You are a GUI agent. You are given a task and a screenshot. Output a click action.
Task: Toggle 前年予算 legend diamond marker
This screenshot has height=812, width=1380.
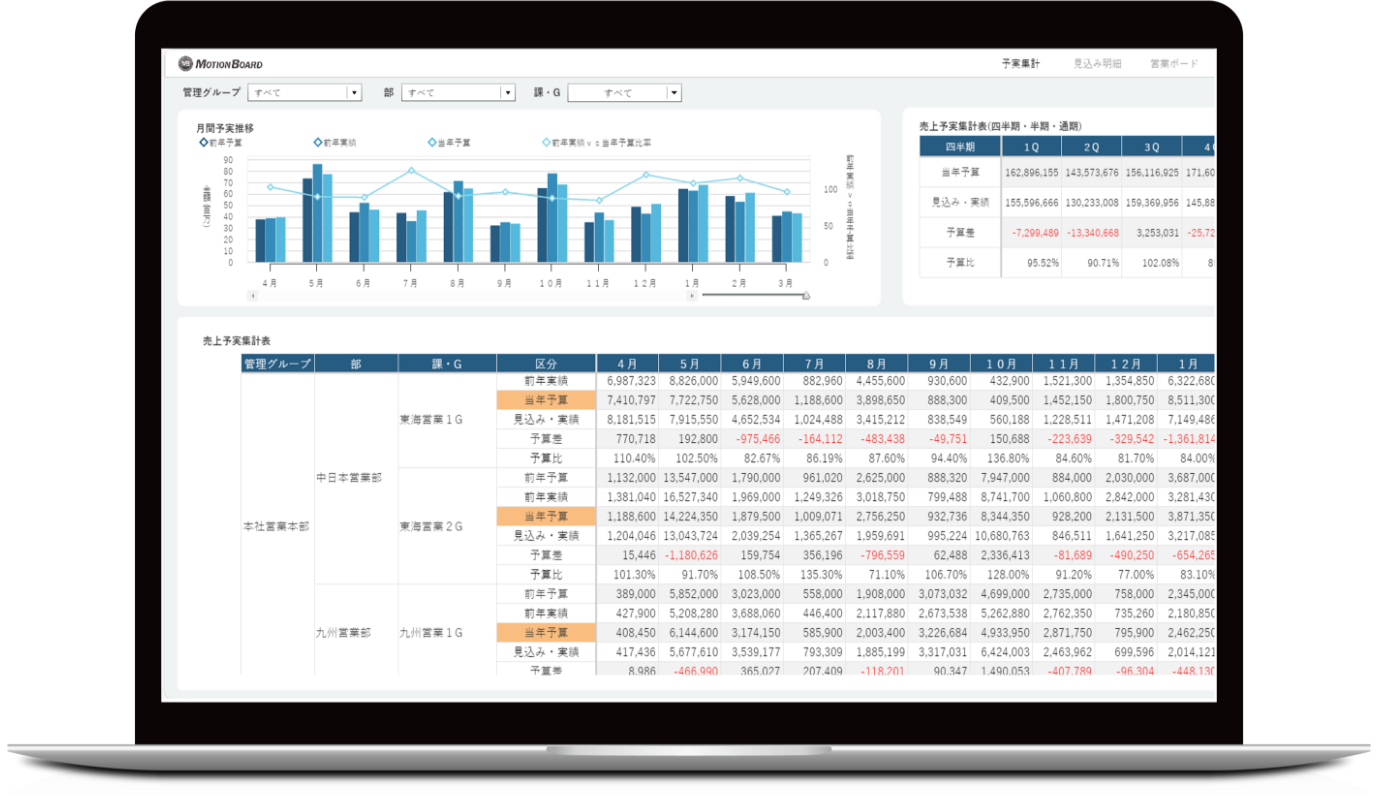coord(204,143)
